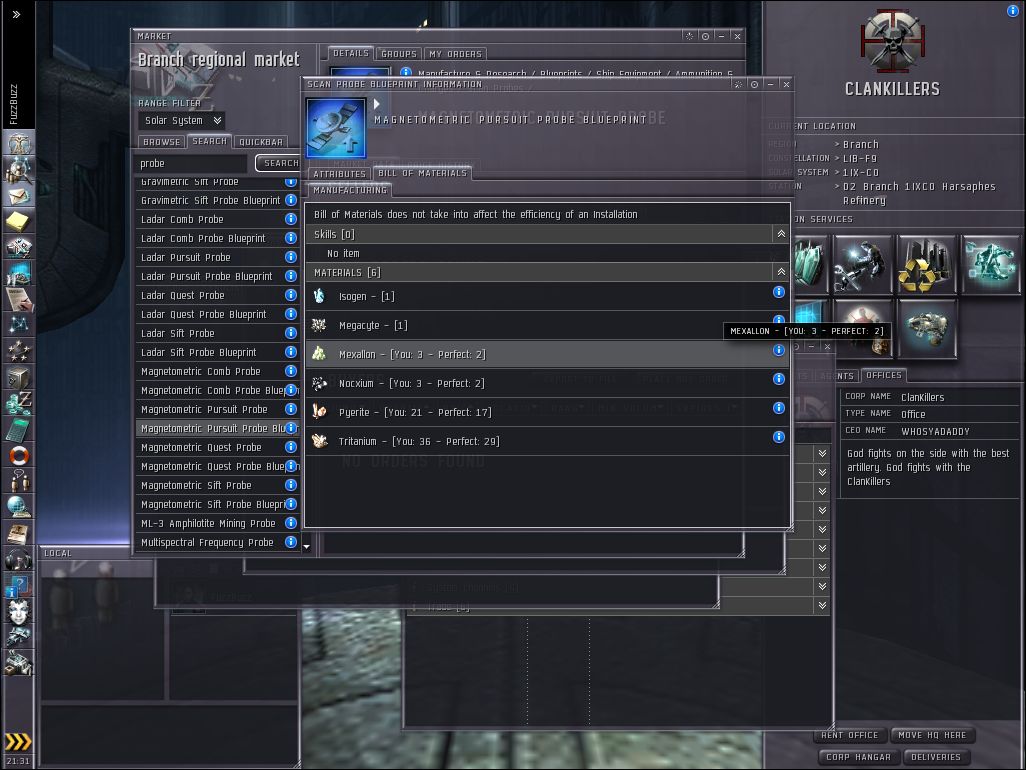
Task: Open the Corp Hangar button
Action: pyautogui.click(x=858, y=757)
